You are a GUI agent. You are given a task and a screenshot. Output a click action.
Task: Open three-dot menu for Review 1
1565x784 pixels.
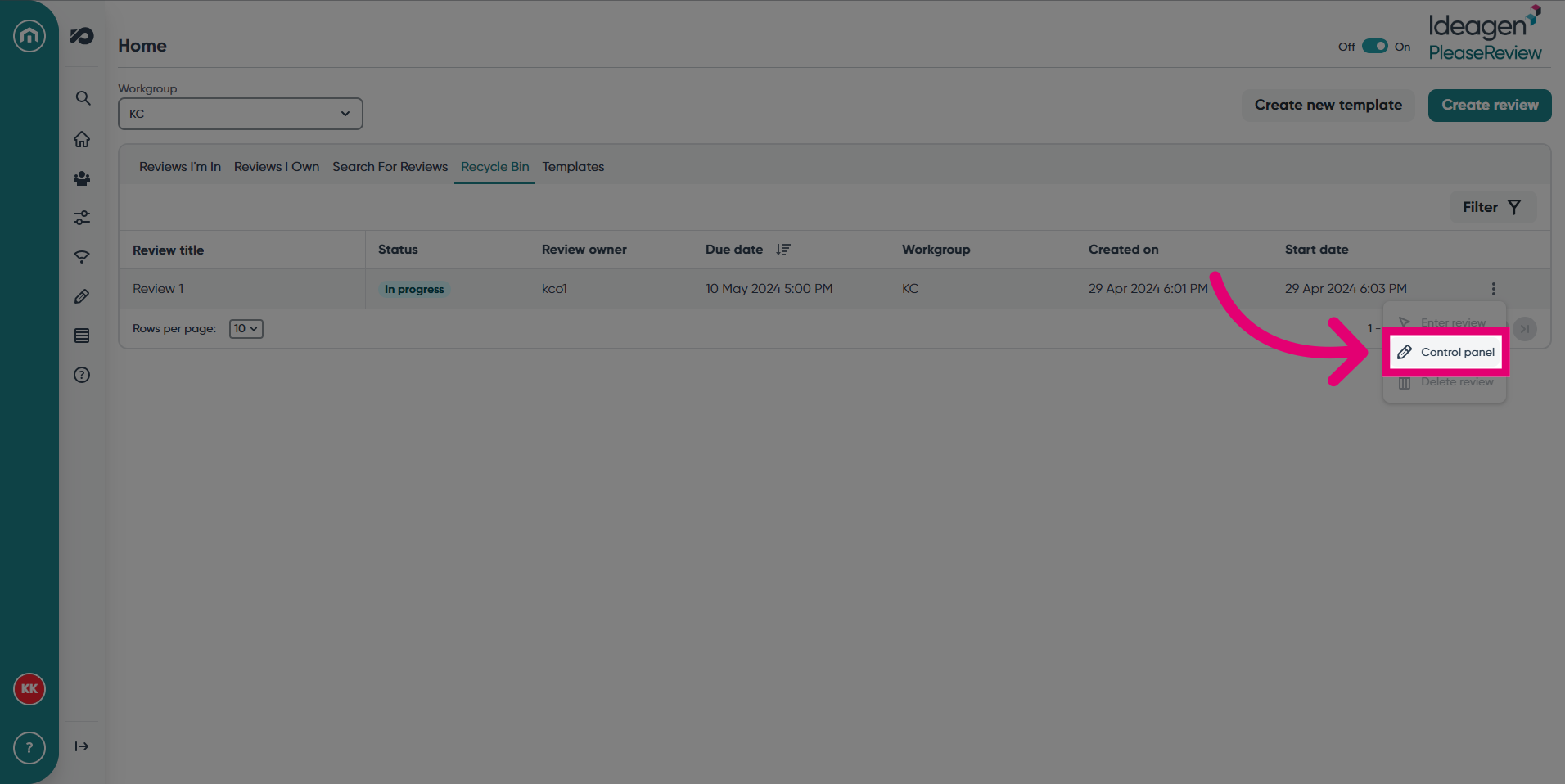[1494, 289]
